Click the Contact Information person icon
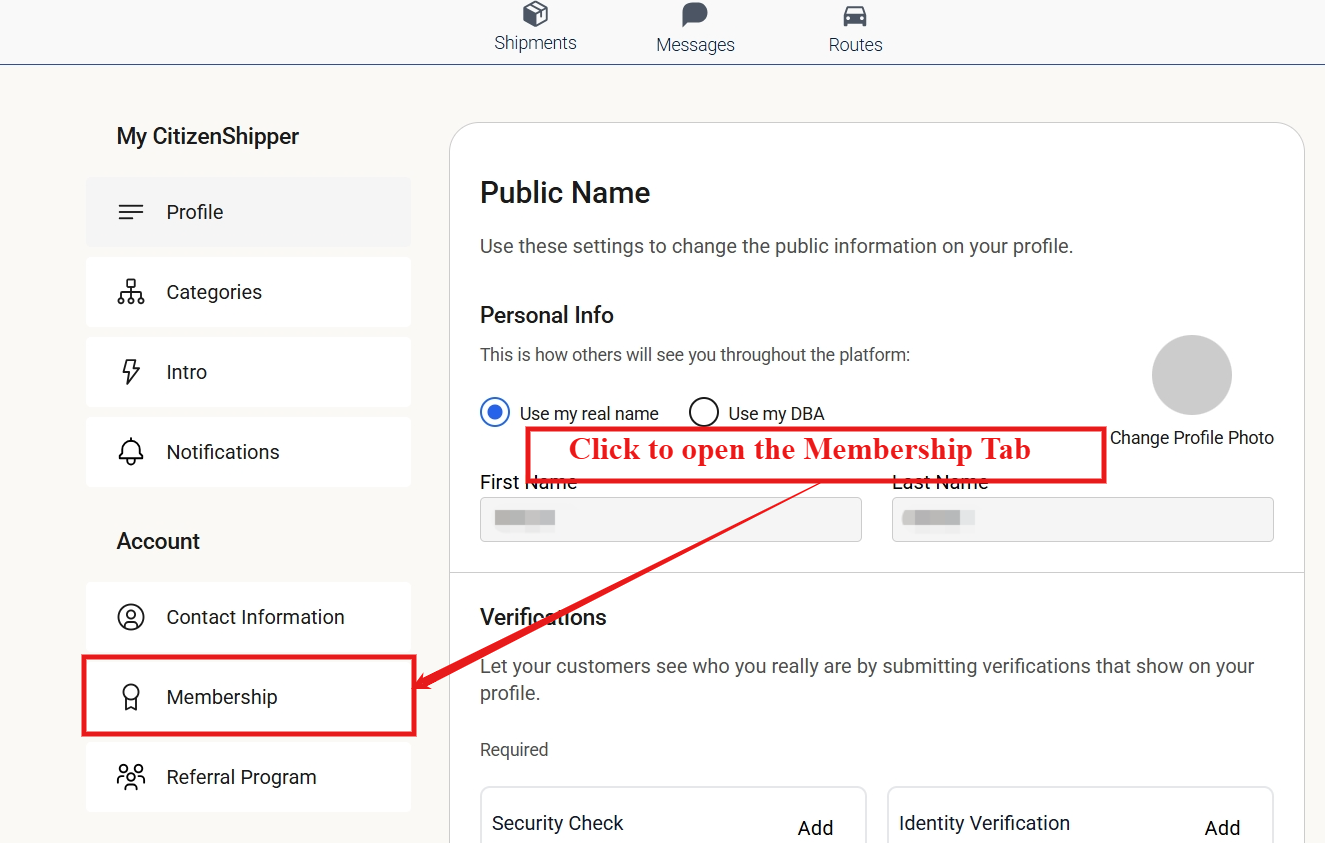1325x843 pixels. [131, 617]
